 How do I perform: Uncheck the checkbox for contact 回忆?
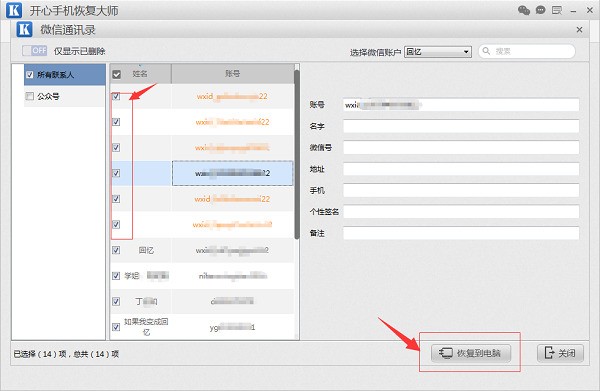click(x=116, y=250)
